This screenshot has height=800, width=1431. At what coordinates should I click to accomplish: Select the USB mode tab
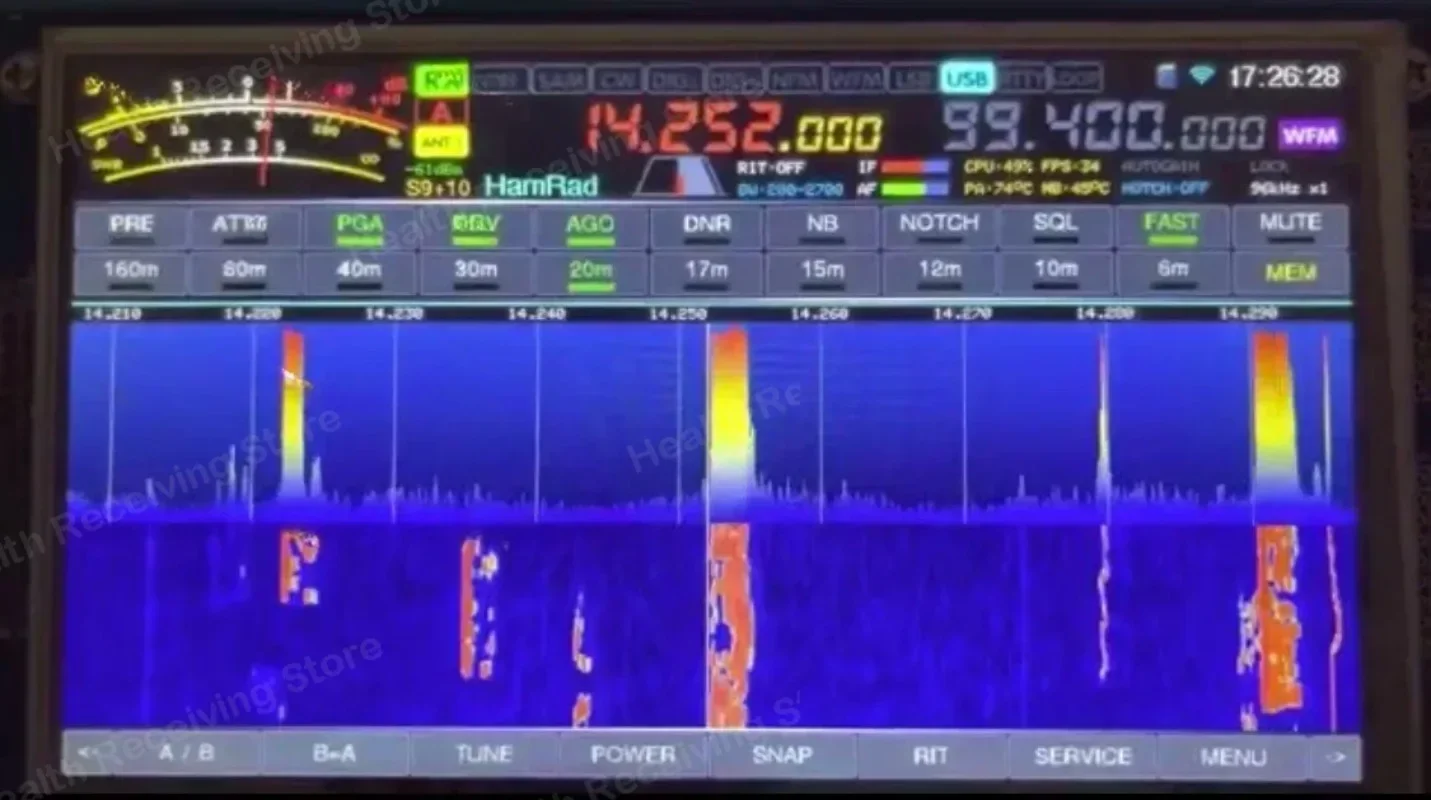(x=966, y=78)
